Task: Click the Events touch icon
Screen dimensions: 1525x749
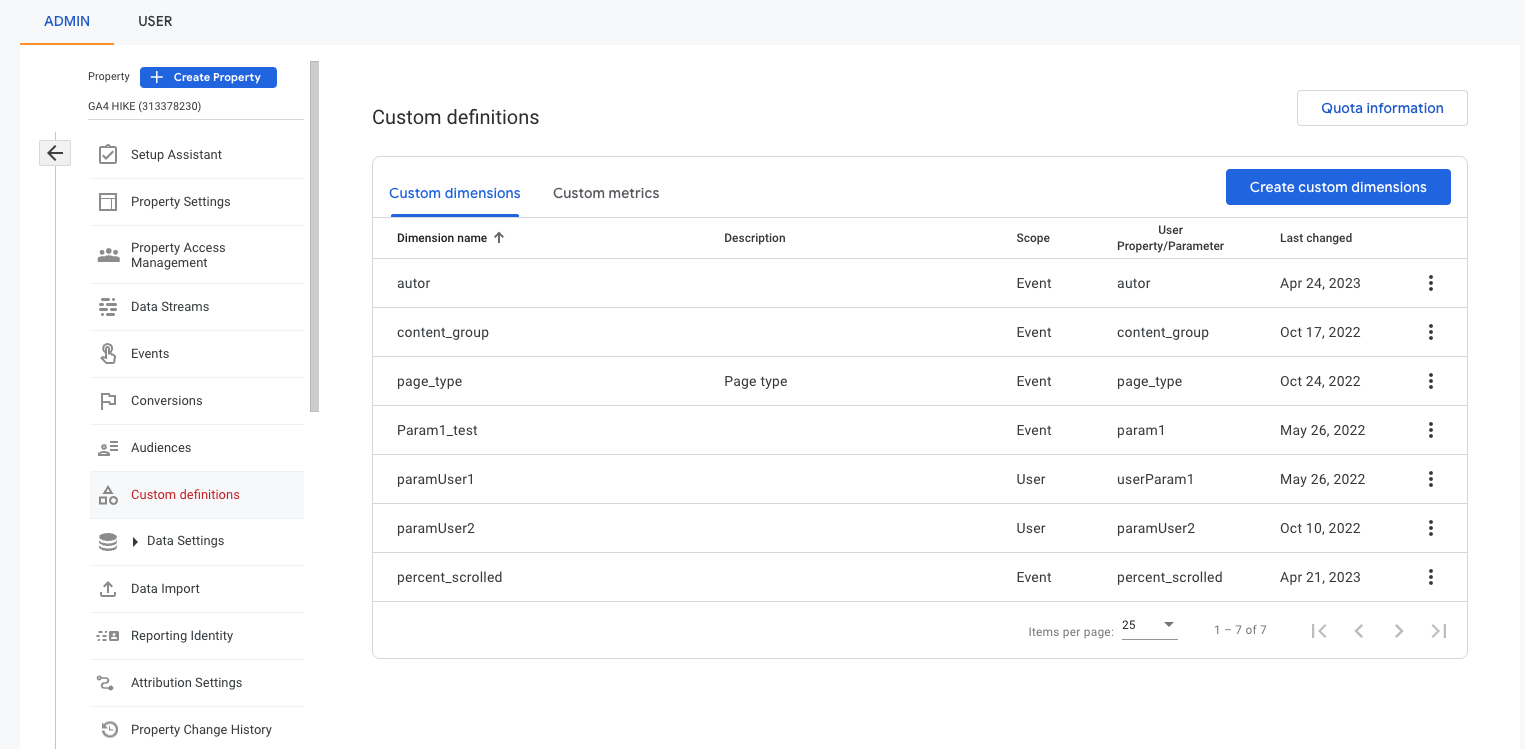Action: point(108,354)
